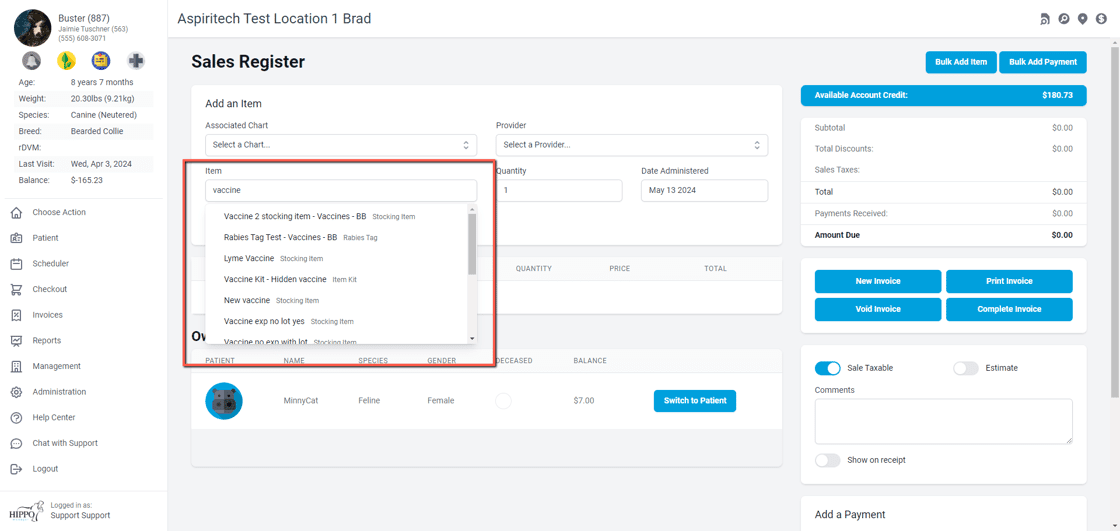Viewport: 1120px width, 531px height.
Task: Click the Bulk Add Item button
Action: pos(961,62)
